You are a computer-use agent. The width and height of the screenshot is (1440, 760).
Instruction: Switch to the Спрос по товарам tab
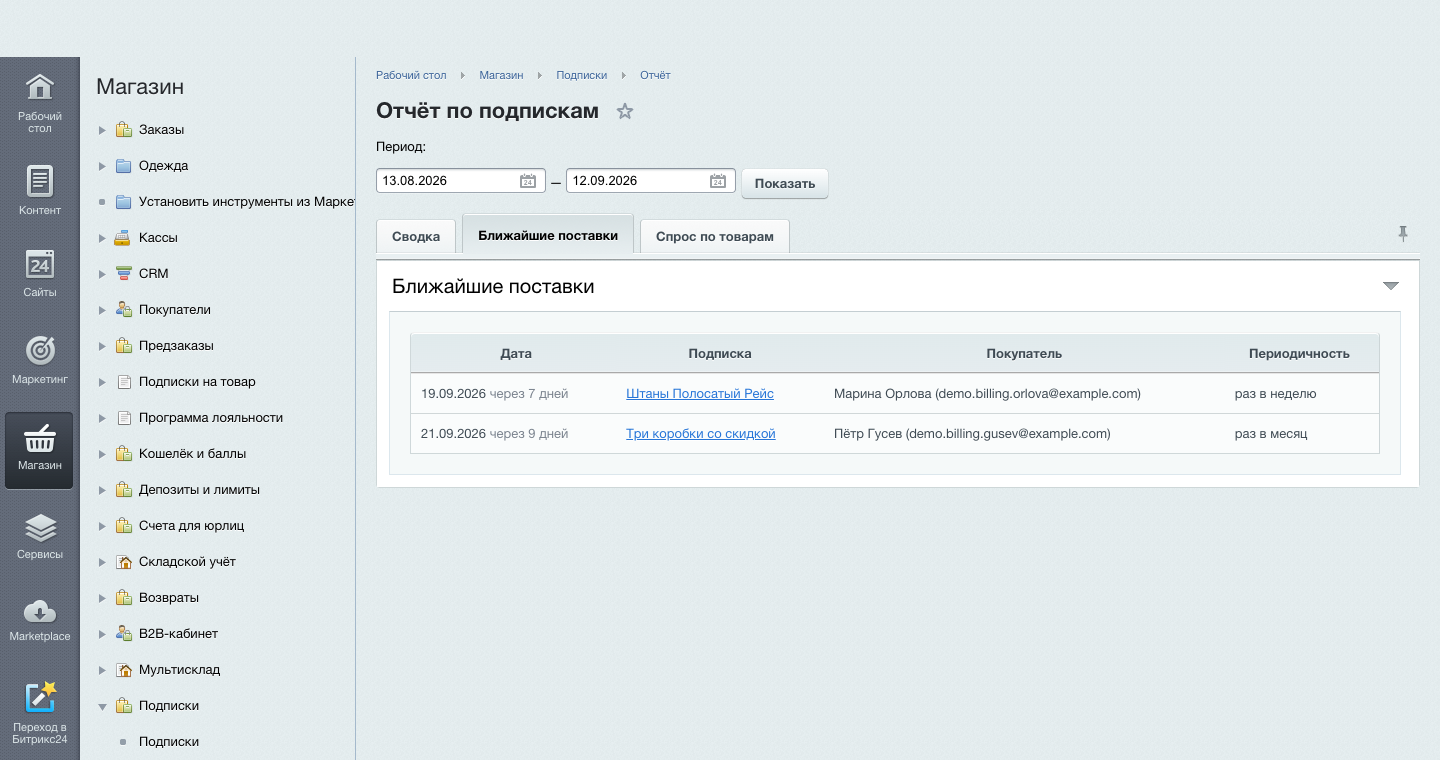(715, 237)
